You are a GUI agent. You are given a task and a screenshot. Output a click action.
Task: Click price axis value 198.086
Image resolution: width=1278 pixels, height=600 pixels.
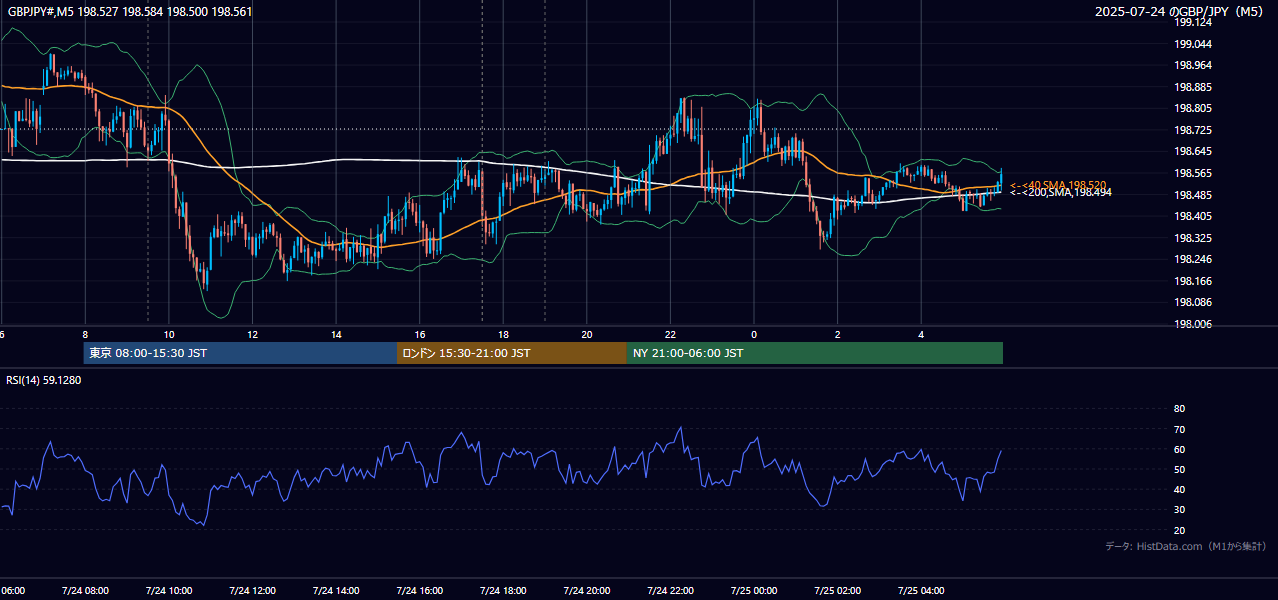point(1193,302)
